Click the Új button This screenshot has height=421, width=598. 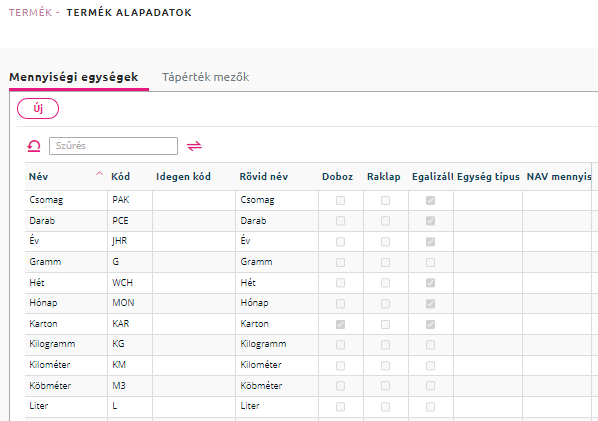(x=38, y=109)
